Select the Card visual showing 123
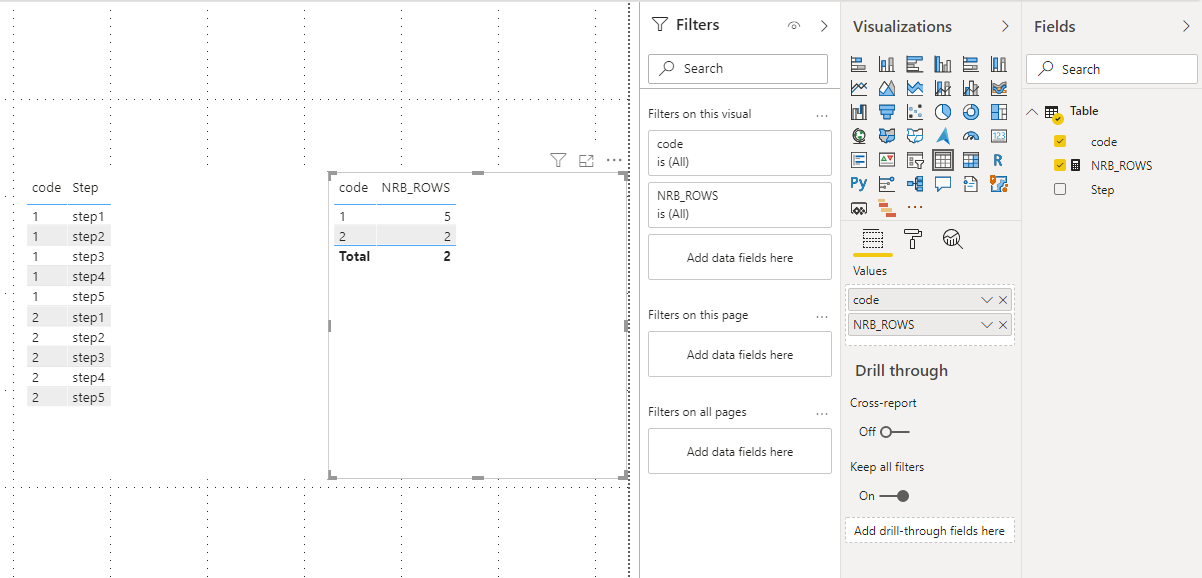This screenshot has height=578, width=1202. point(998,136)
